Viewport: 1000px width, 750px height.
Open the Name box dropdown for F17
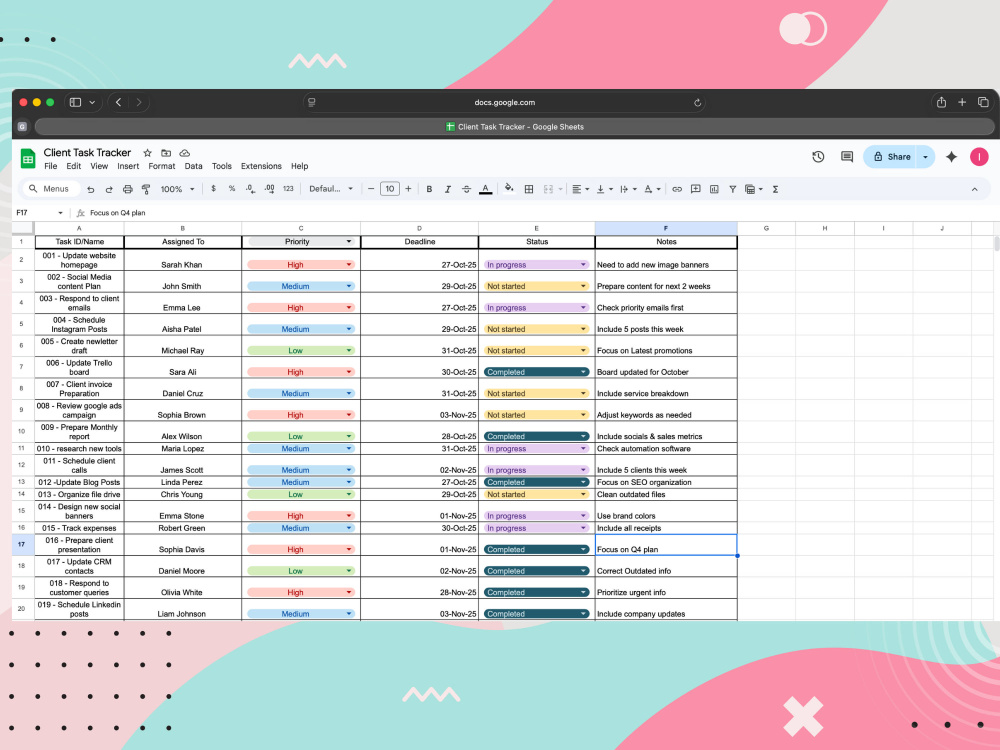(61, 213)
